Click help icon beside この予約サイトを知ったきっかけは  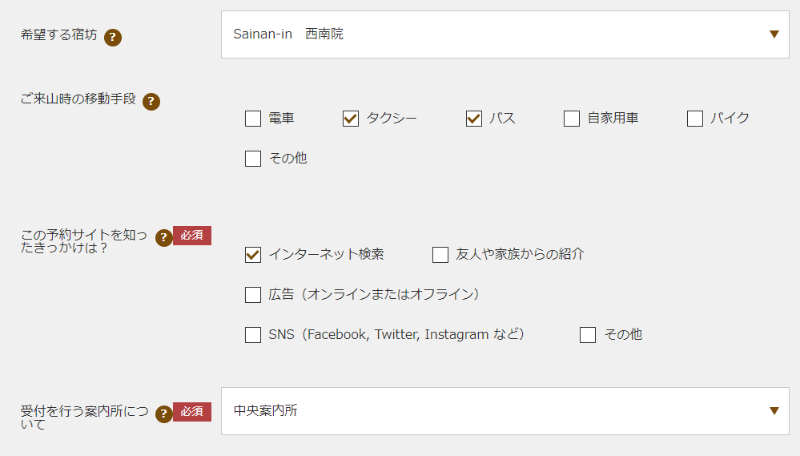[164, 238]
